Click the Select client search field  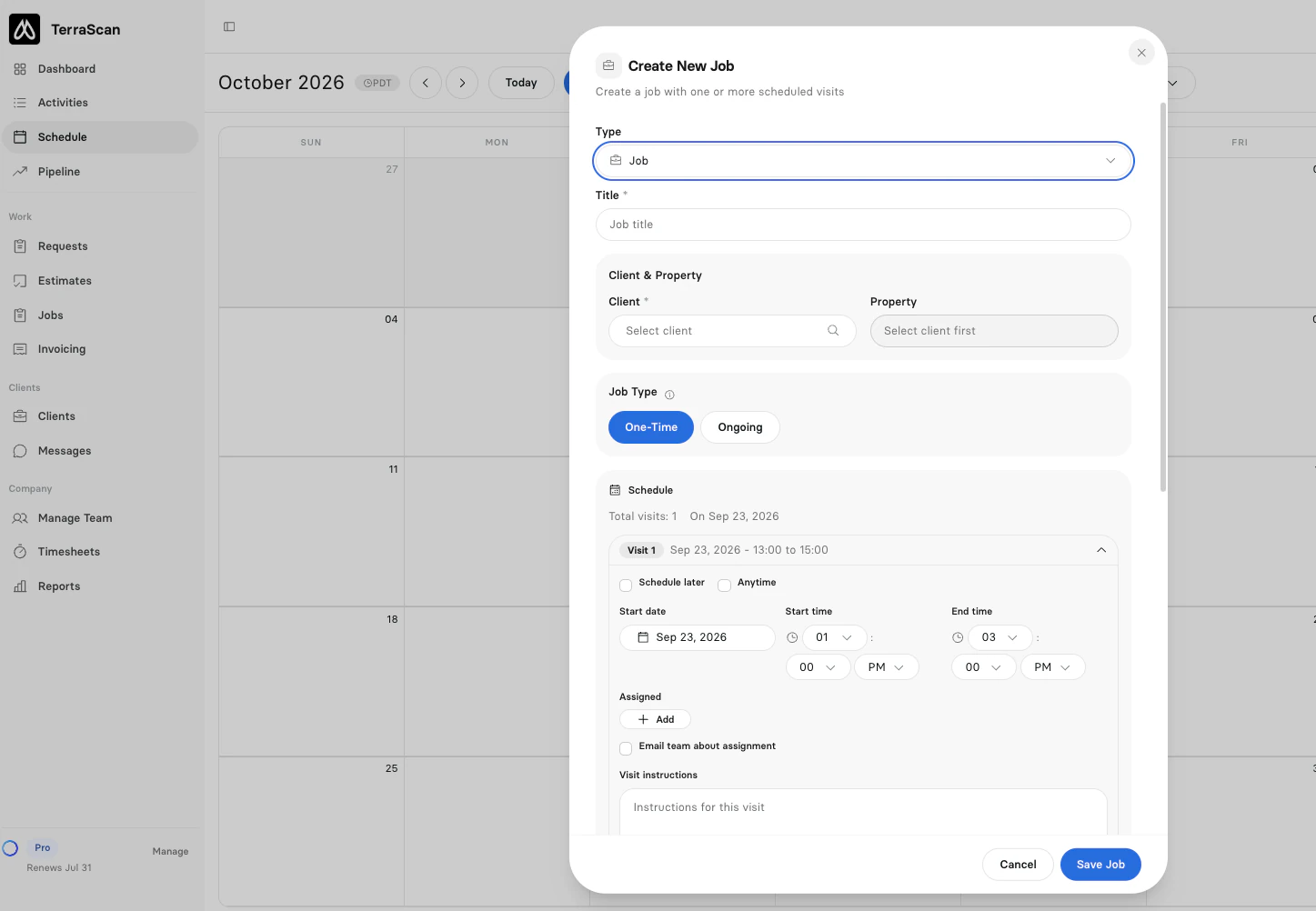(x=732, y=331)
